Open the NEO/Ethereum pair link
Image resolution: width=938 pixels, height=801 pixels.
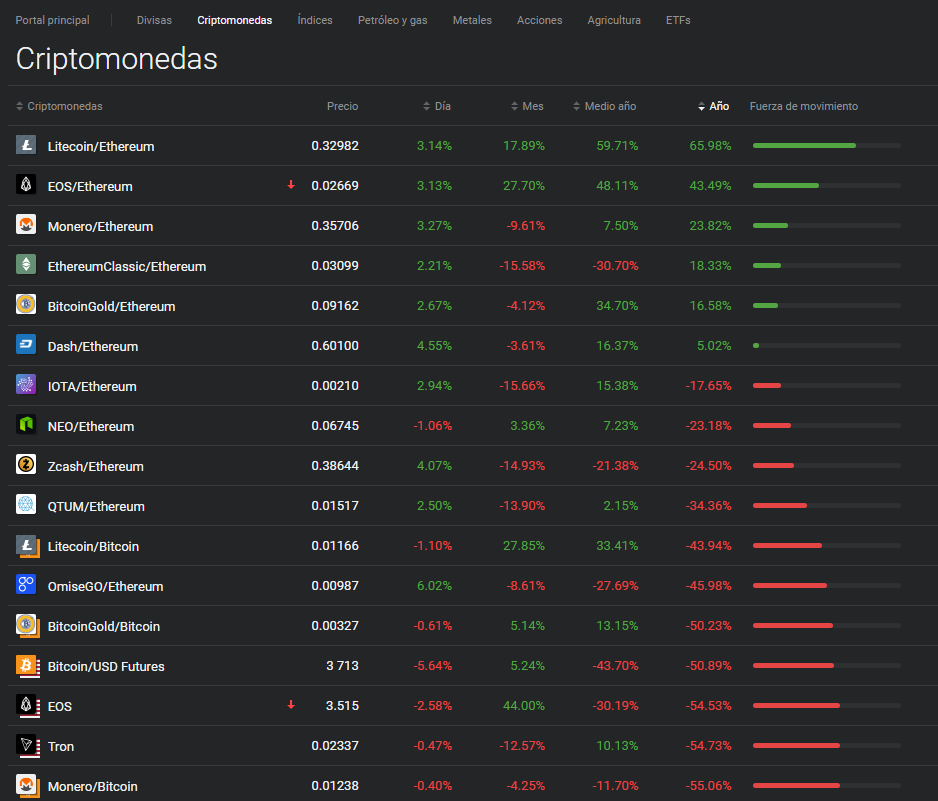click(91, 427)
